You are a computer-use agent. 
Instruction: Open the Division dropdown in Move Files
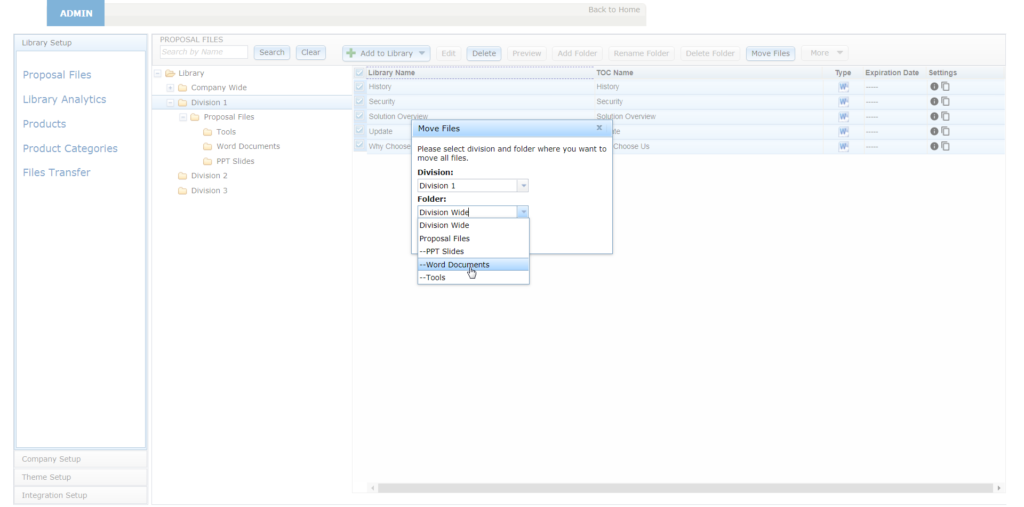tap(522, 186)
